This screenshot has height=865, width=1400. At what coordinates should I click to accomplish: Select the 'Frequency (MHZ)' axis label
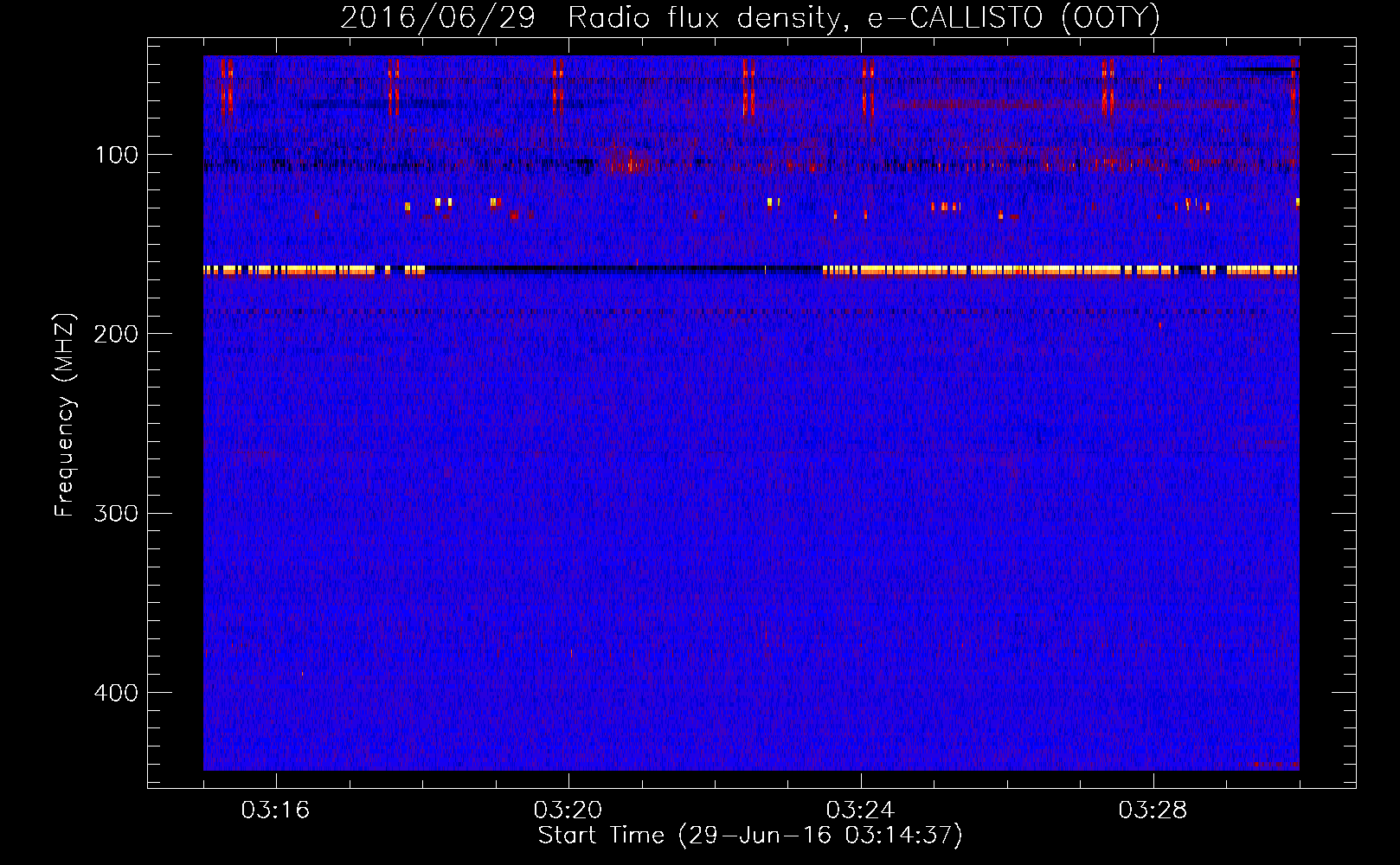(65, 415)
